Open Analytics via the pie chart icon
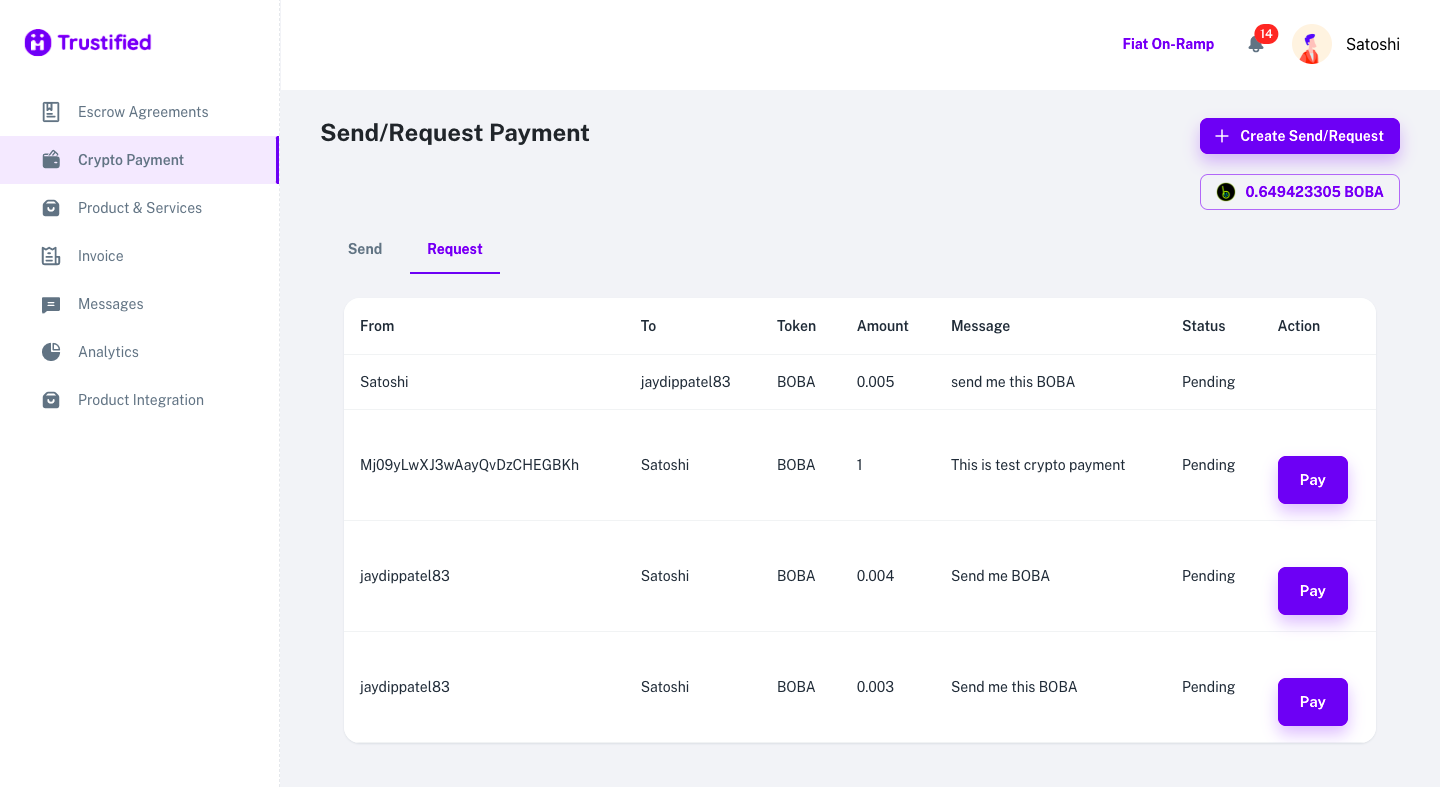1440x787 pixels. [x=51, y=352]
